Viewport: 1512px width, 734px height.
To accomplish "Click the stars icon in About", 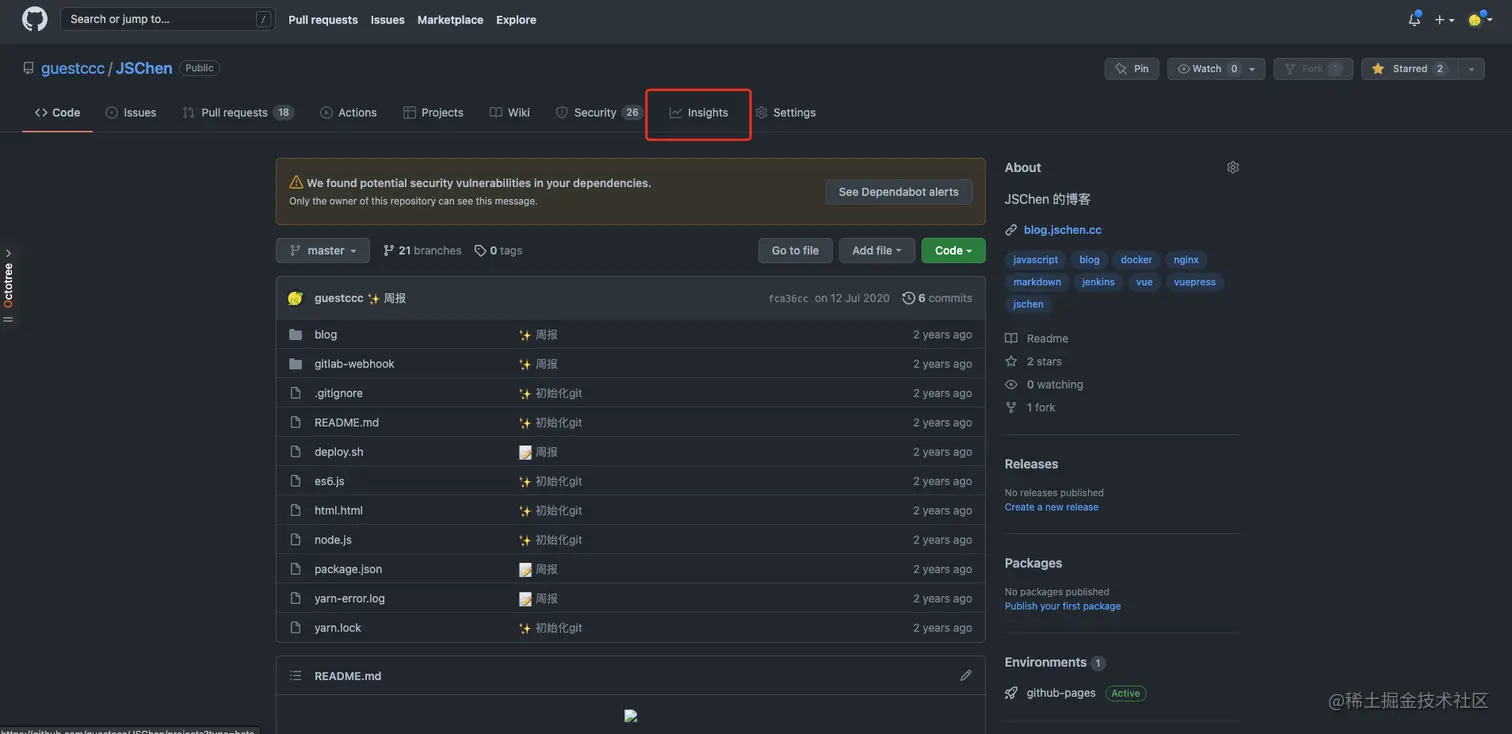I will point(1011,361).
